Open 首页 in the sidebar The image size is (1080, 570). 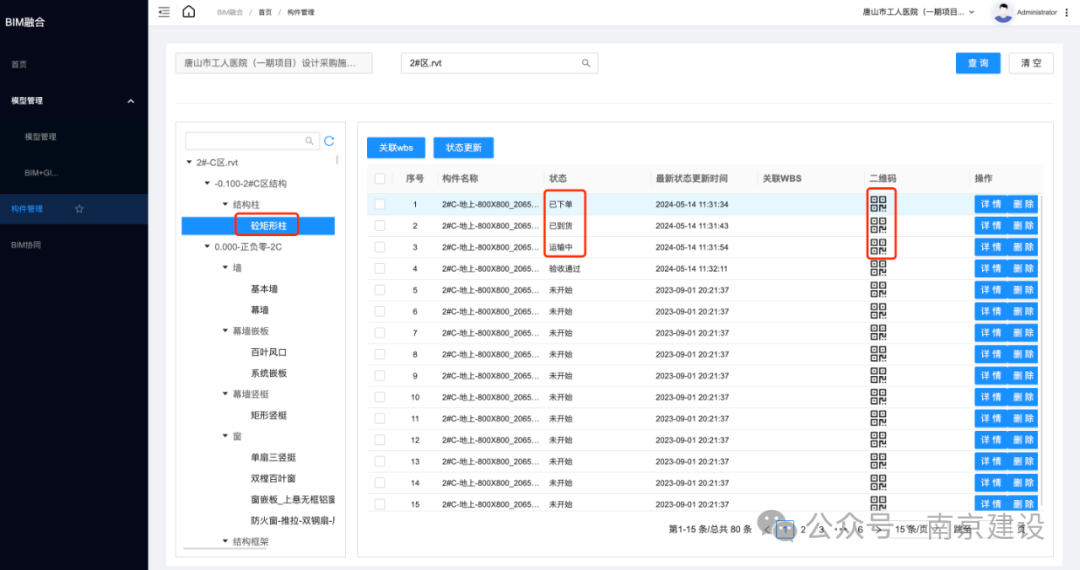[x=19, y=65]
